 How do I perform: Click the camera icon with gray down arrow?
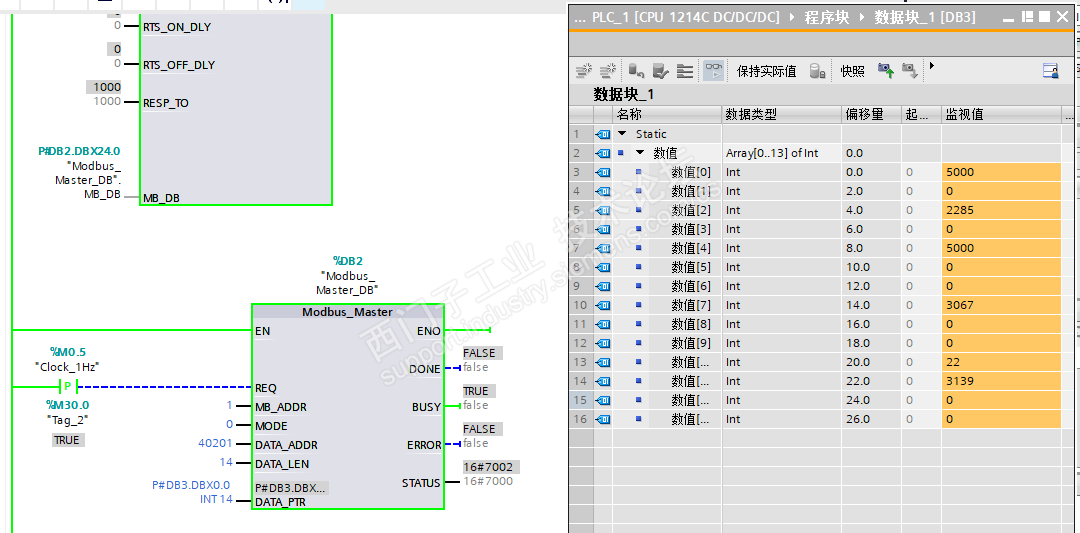pyautogui.click(x=910, y=70)
